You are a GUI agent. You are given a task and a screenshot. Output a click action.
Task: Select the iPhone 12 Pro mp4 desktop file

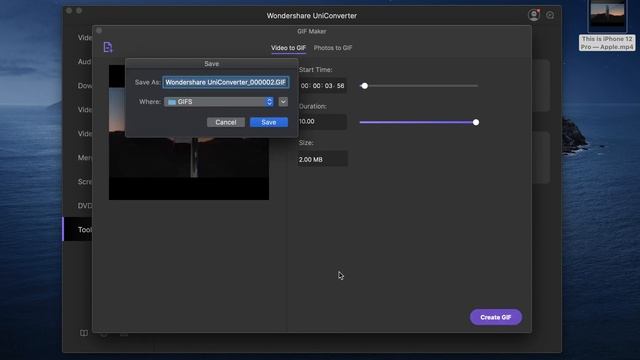pos(607,25)
